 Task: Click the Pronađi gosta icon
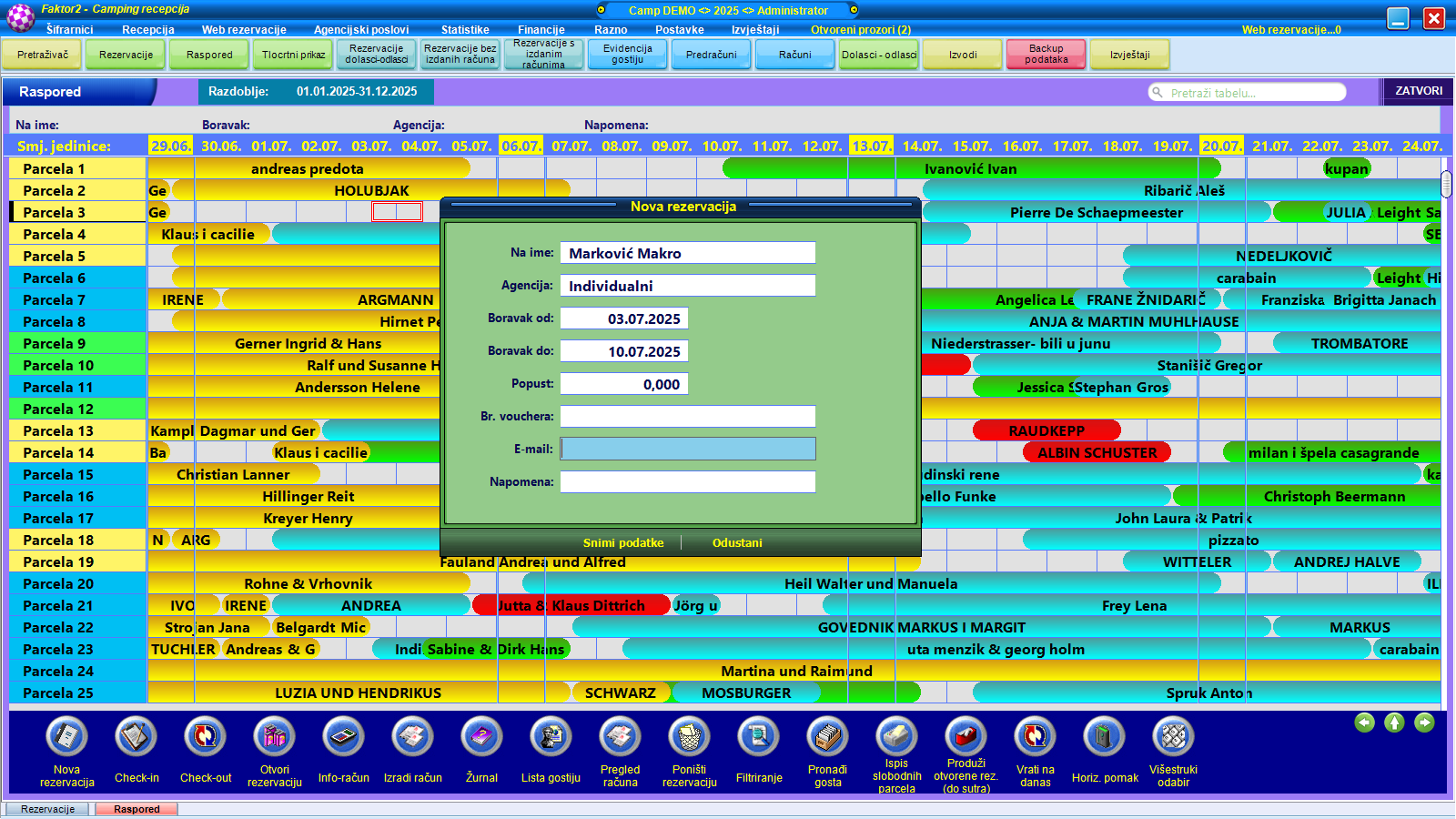pos(827,737)
